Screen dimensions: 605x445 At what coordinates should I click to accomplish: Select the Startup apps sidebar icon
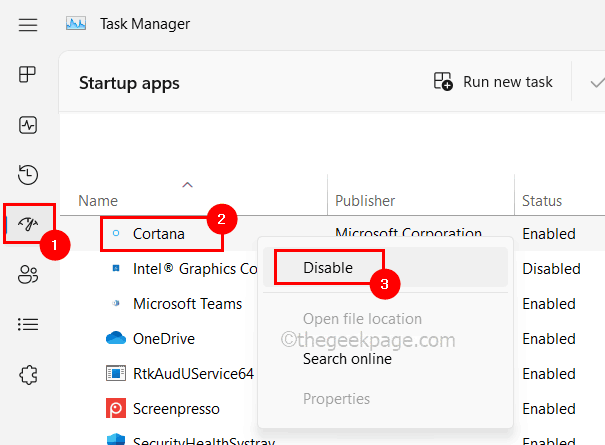click(29, 224)
